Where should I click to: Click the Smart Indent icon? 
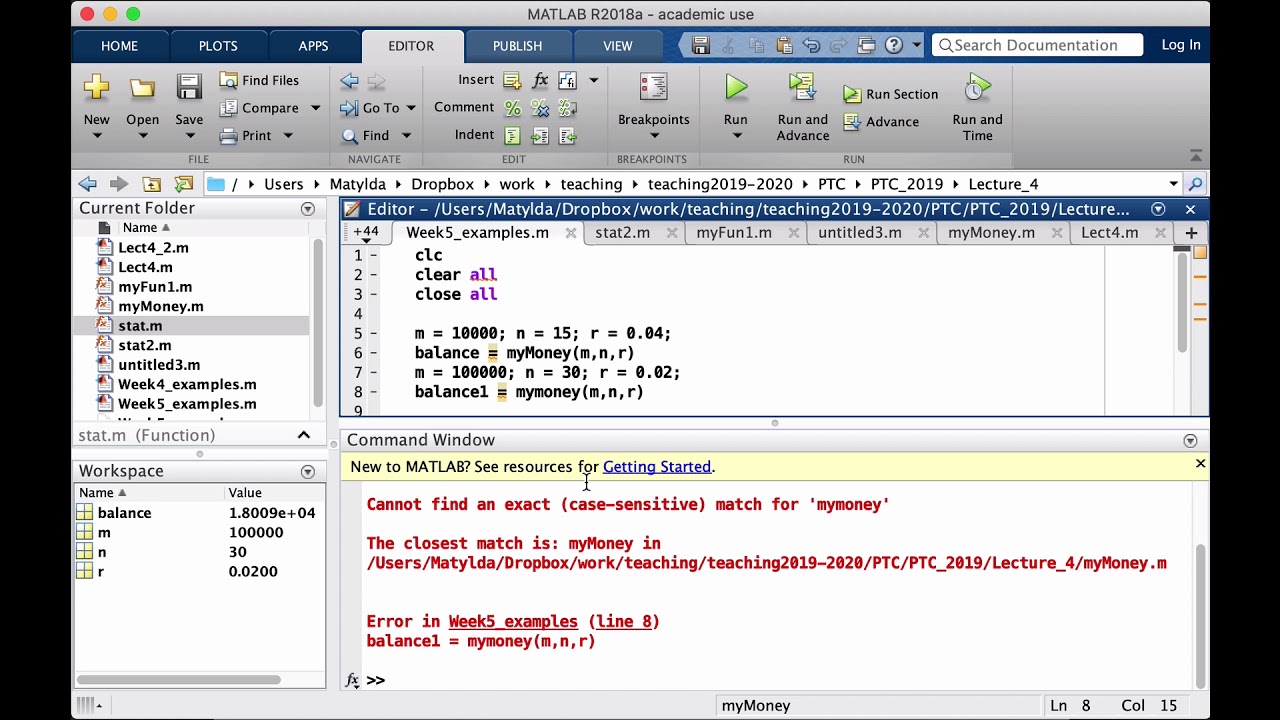point(512,136)
